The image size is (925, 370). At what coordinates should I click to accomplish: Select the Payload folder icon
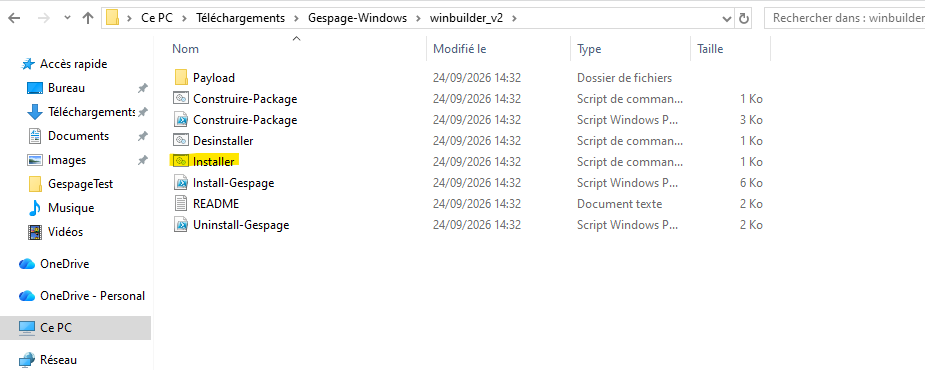pos(181,77)
